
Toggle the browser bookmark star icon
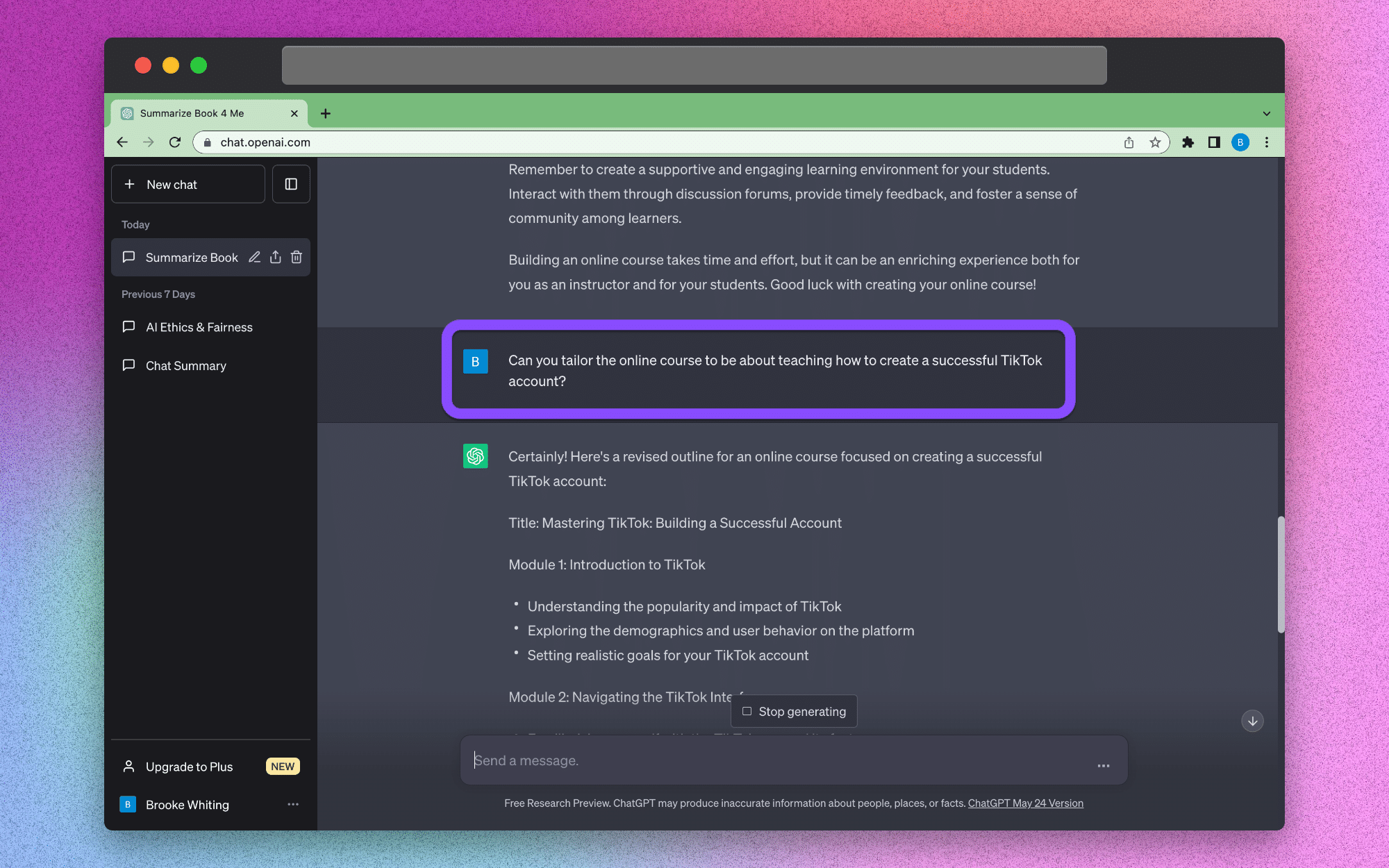(x=1155, y=141)
